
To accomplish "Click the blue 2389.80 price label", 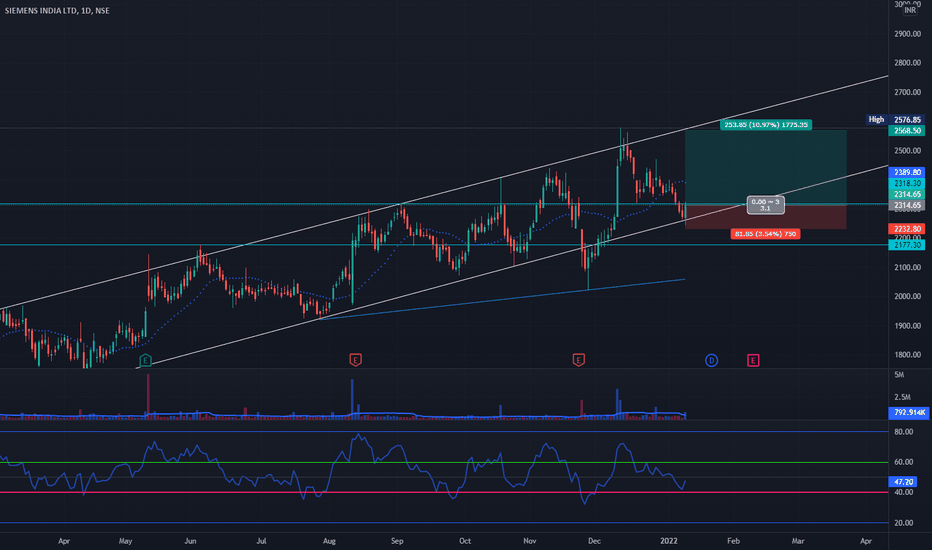I will [x=907, y=172].
